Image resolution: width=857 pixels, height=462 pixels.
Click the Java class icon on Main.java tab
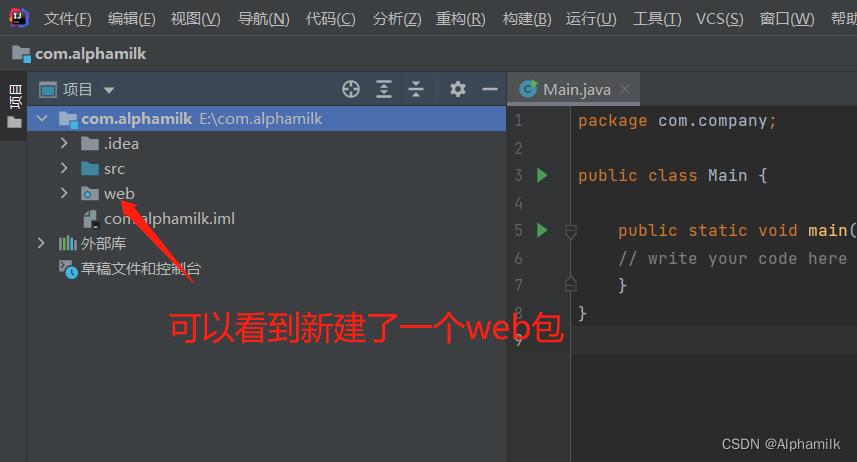528,89
